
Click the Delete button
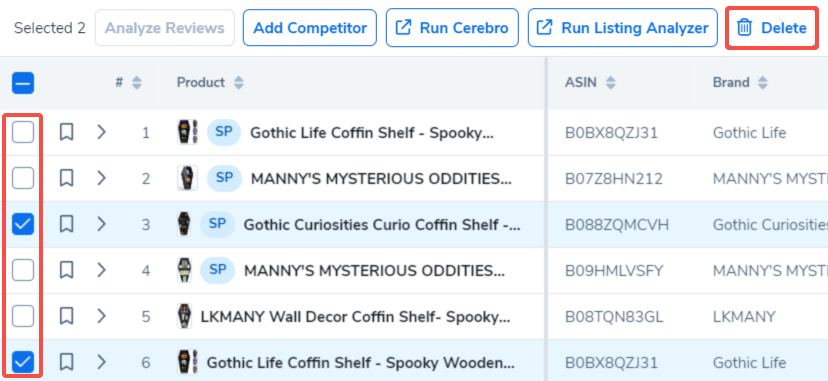pyautogui.click(x=772, y=28)
